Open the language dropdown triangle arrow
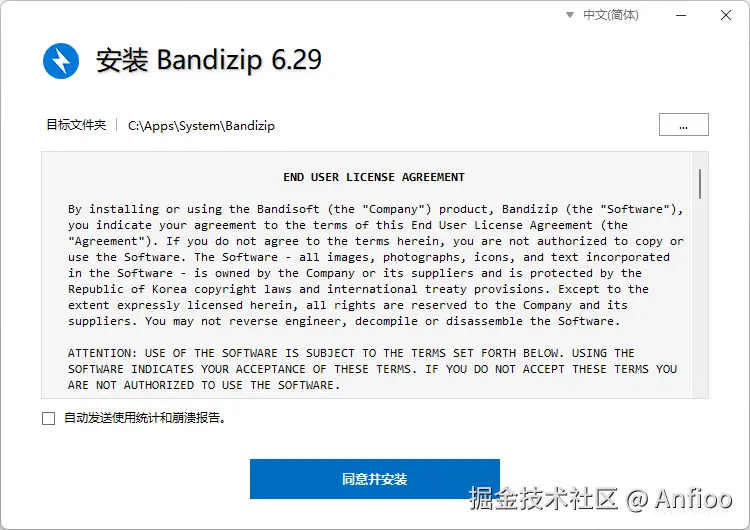 click(x=570, y=15)
